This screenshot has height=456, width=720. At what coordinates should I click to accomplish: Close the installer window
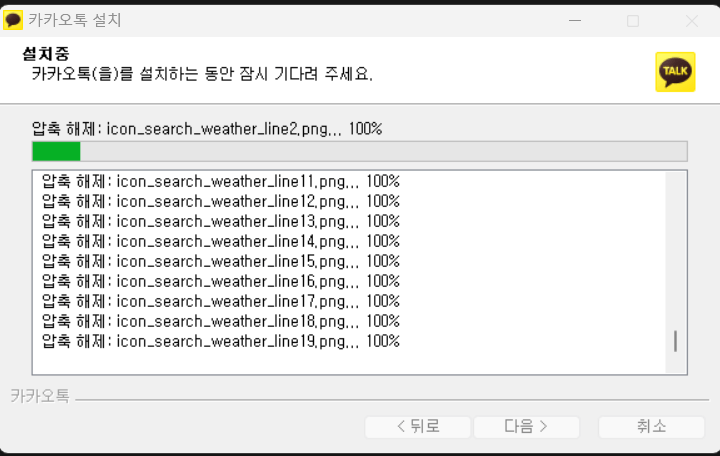(692, 20)
